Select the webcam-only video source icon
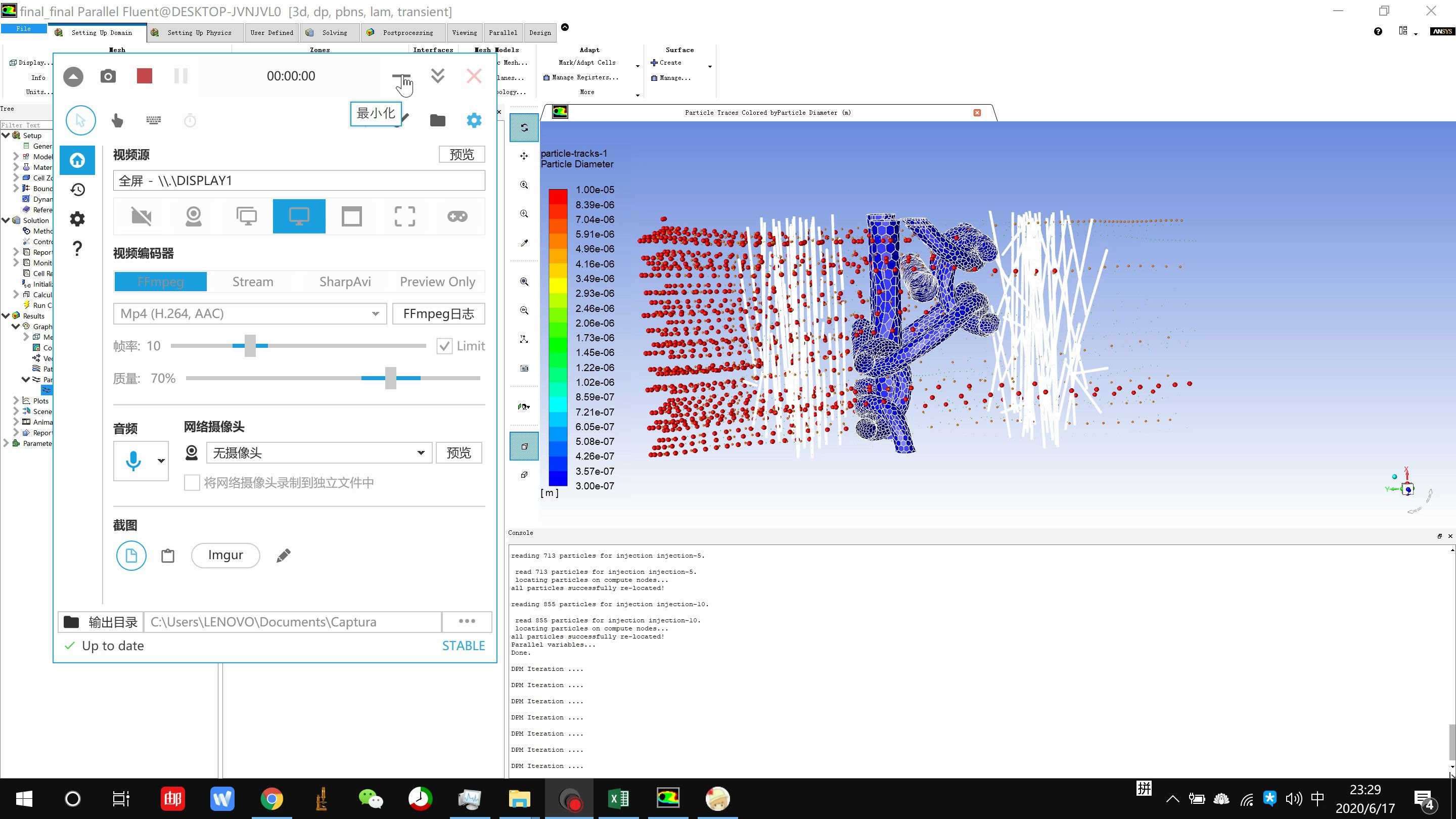 tap(194, 216)
